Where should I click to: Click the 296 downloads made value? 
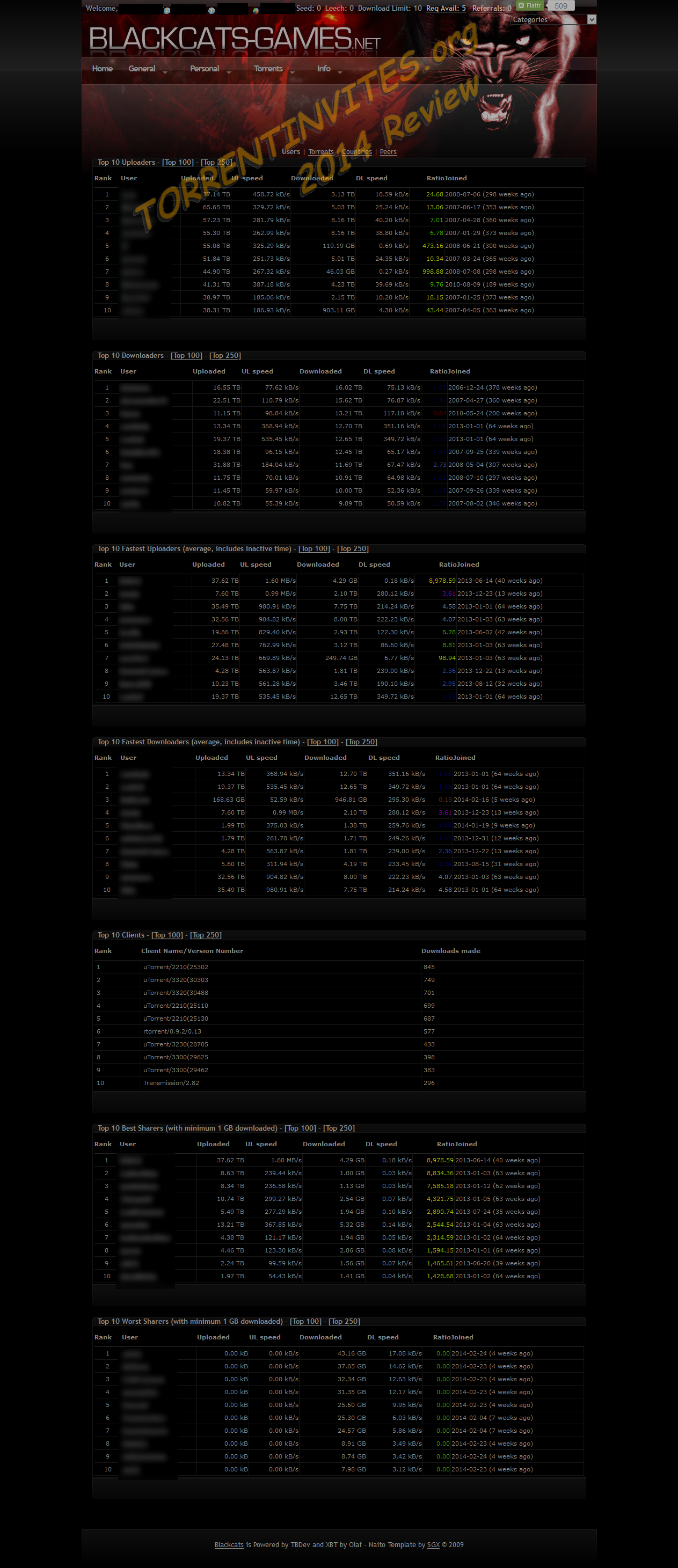click(429, 1083)
